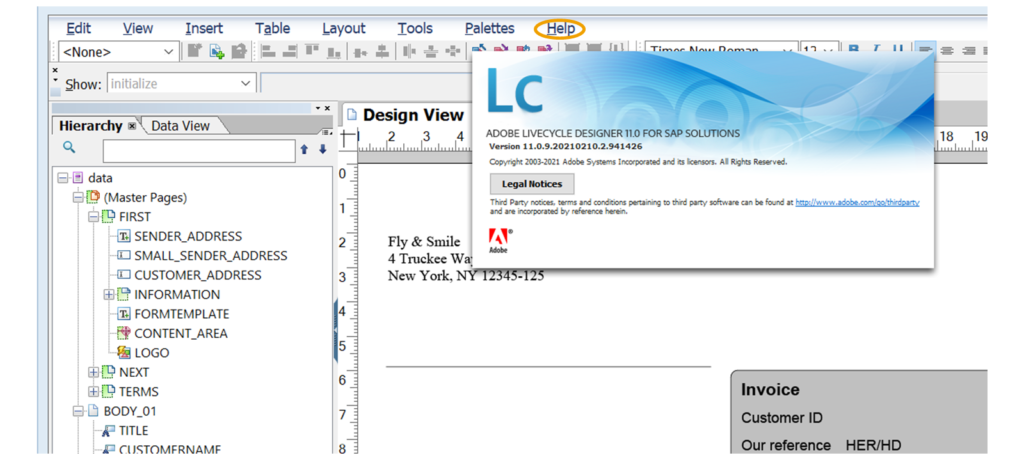Screen dimensions: 1024x460
Task: Click the Adobe logo in the About dialog
Action: point(500,241)
